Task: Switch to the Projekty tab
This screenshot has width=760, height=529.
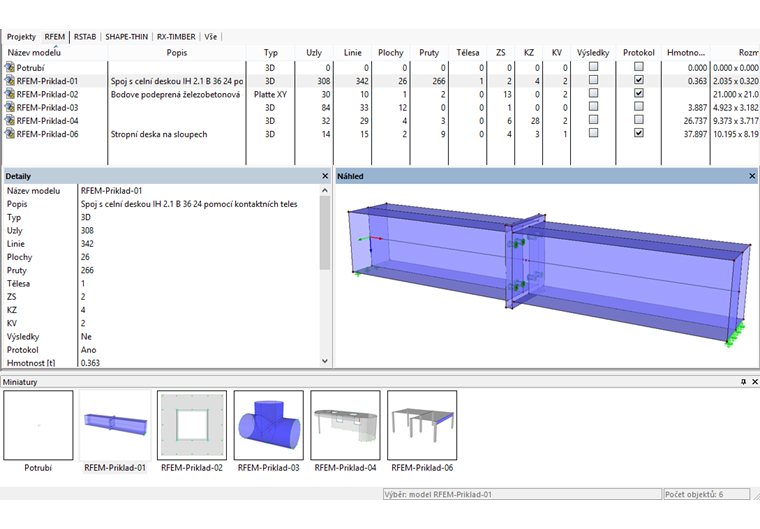Action: click(21, 36)
